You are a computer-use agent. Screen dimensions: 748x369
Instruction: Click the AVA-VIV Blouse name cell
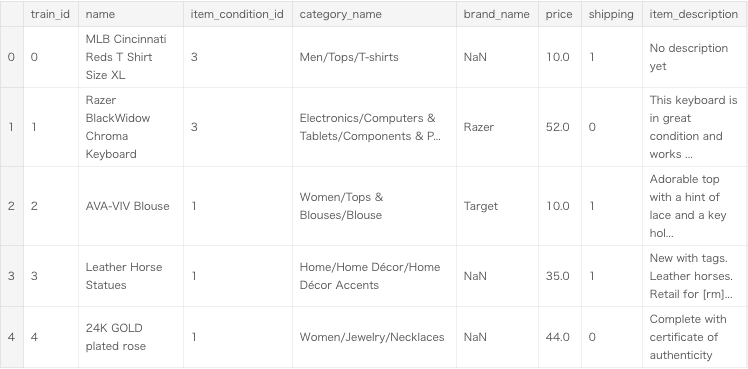[131, 206]
